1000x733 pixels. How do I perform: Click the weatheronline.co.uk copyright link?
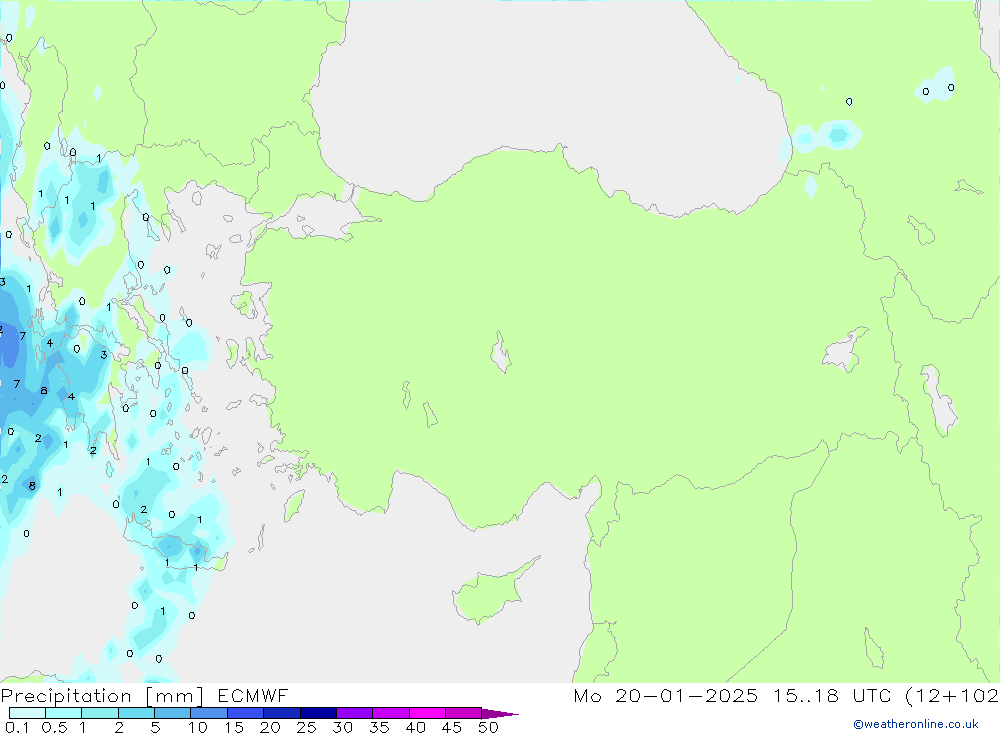(915, 724)
